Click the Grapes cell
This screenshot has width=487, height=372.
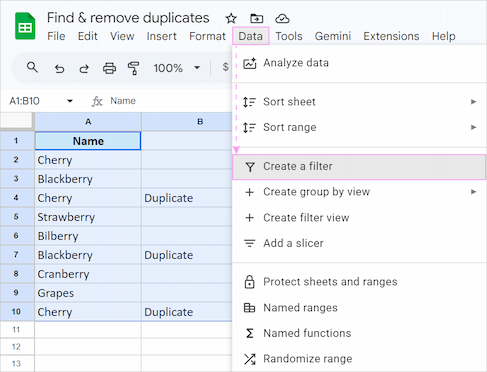pyautogui.click(x=88, y=293)
